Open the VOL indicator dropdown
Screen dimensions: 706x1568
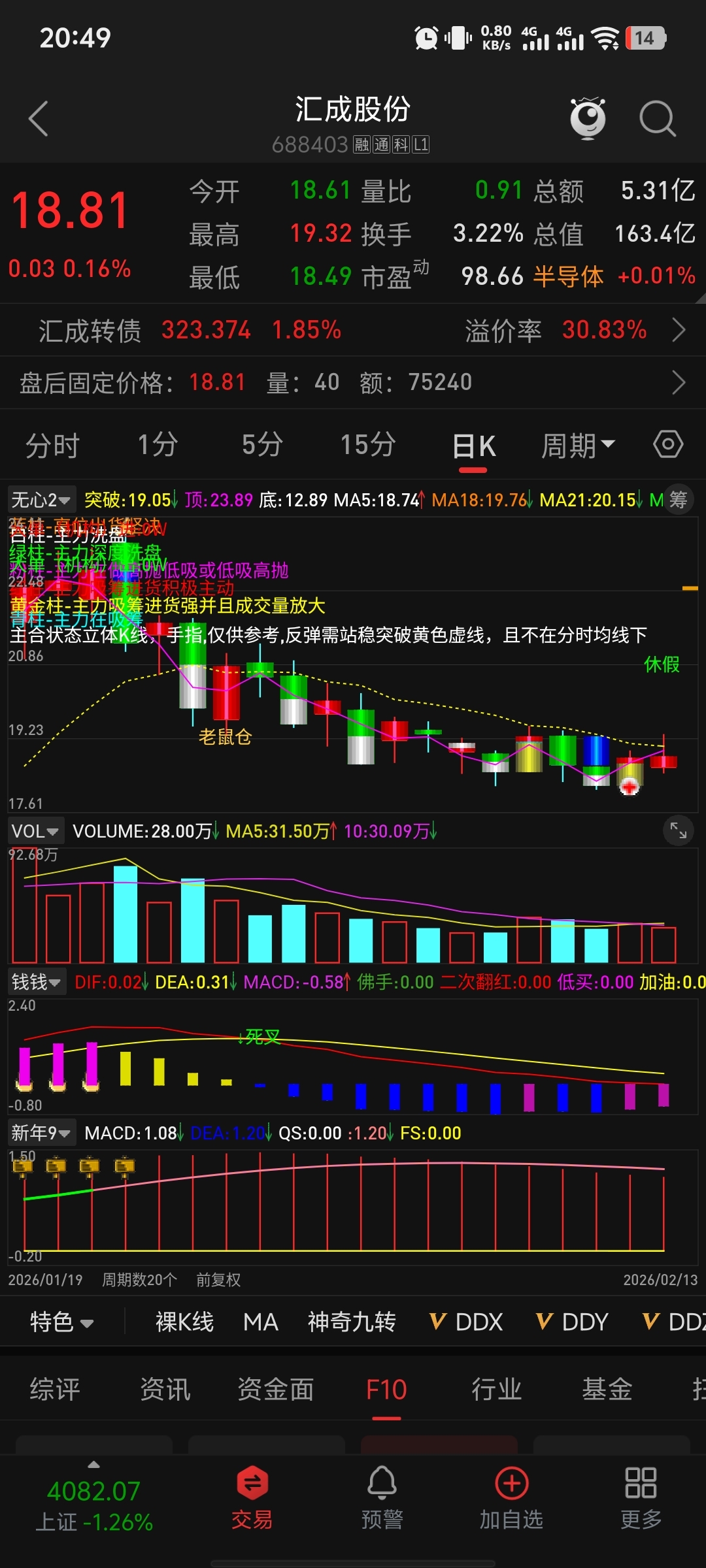point(35,831)
